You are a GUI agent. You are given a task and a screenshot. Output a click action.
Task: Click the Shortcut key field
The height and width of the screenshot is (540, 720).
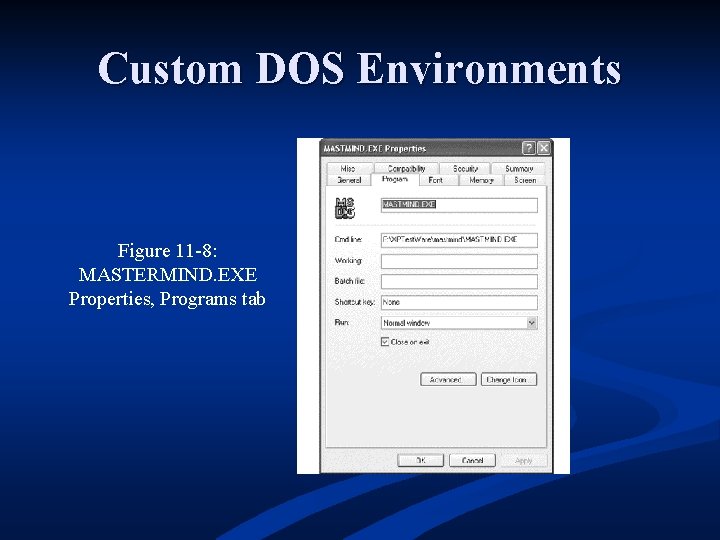pyautogui.click(x=459, y=303)
